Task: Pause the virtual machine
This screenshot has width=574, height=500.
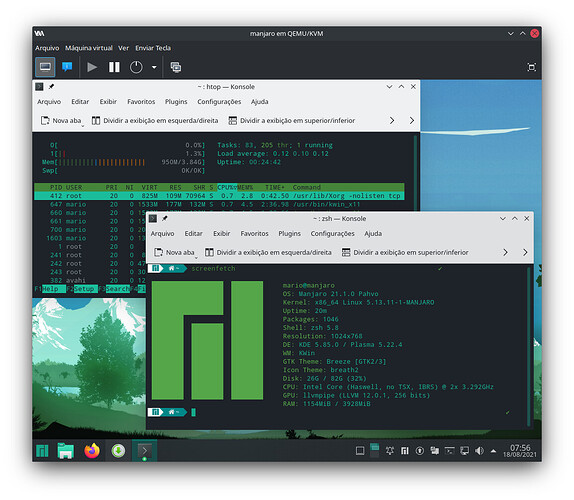Action: (x=114, y=67)
